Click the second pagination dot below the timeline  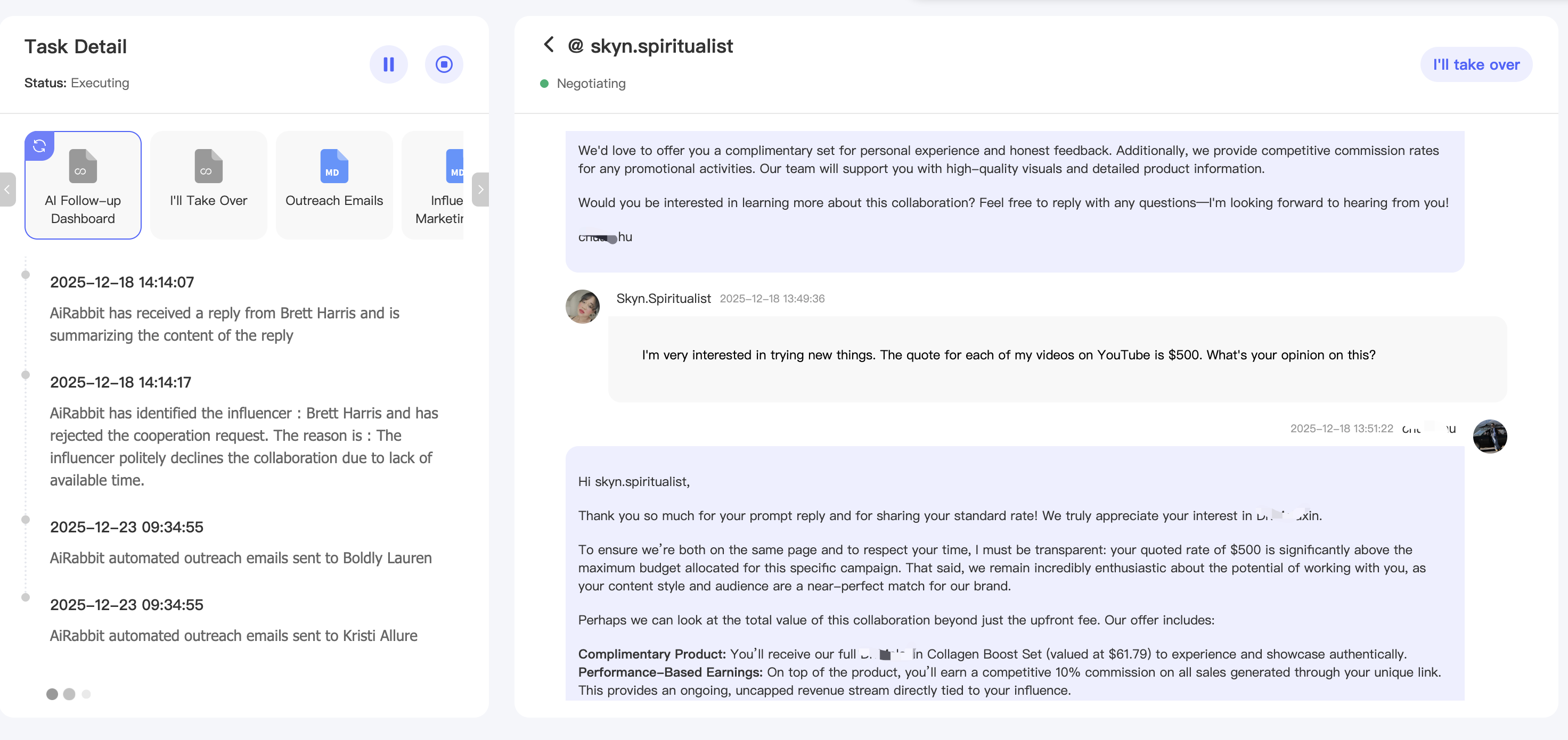pos(69,694)
